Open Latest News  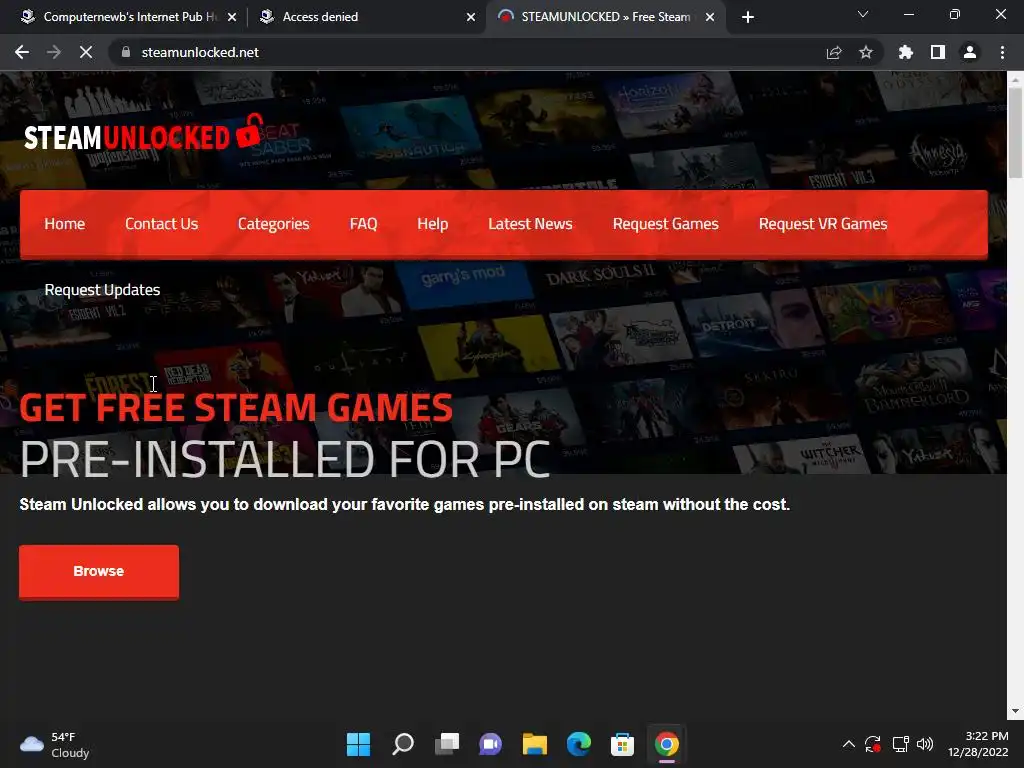[x=530, y=224]
